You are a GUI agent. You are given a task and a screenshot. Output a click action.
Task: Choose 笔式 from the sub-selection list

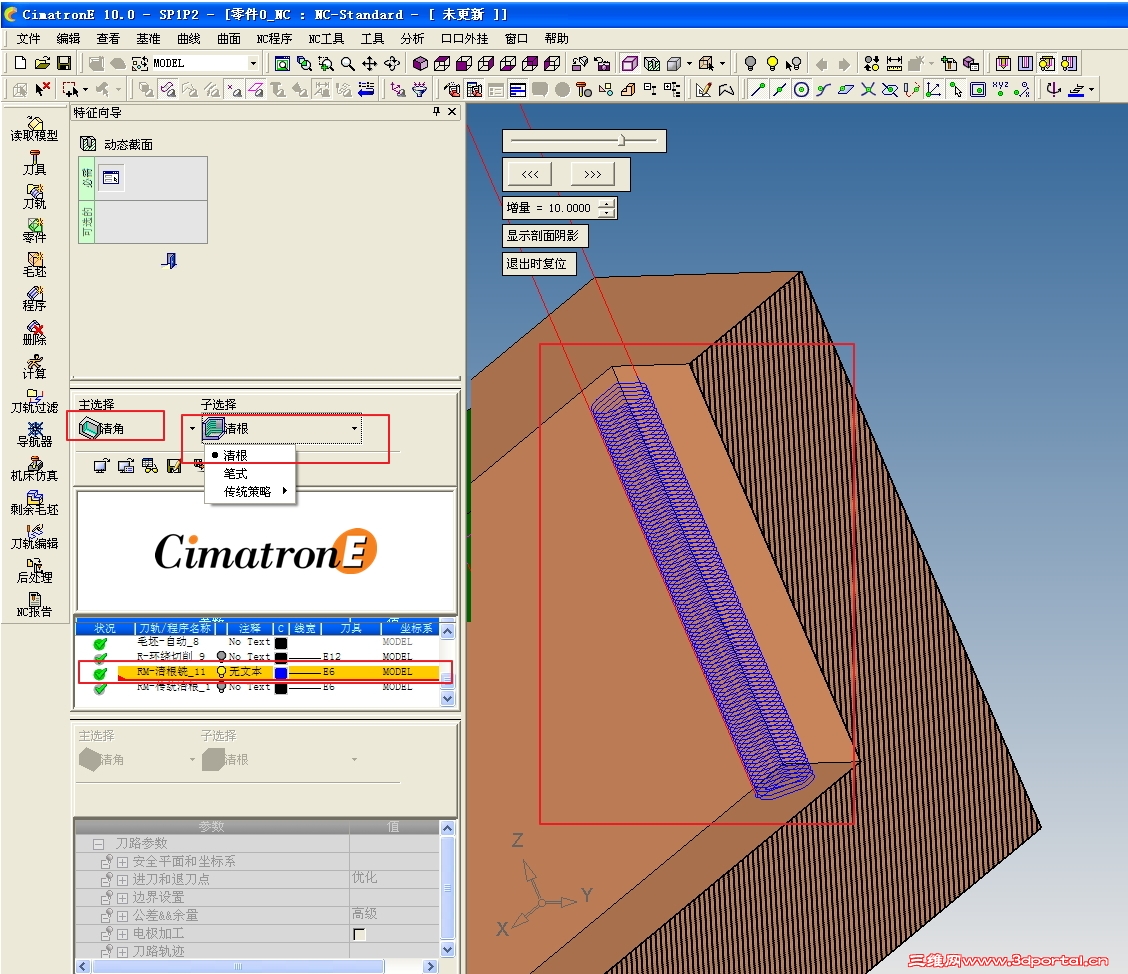[x=235, y=473]
